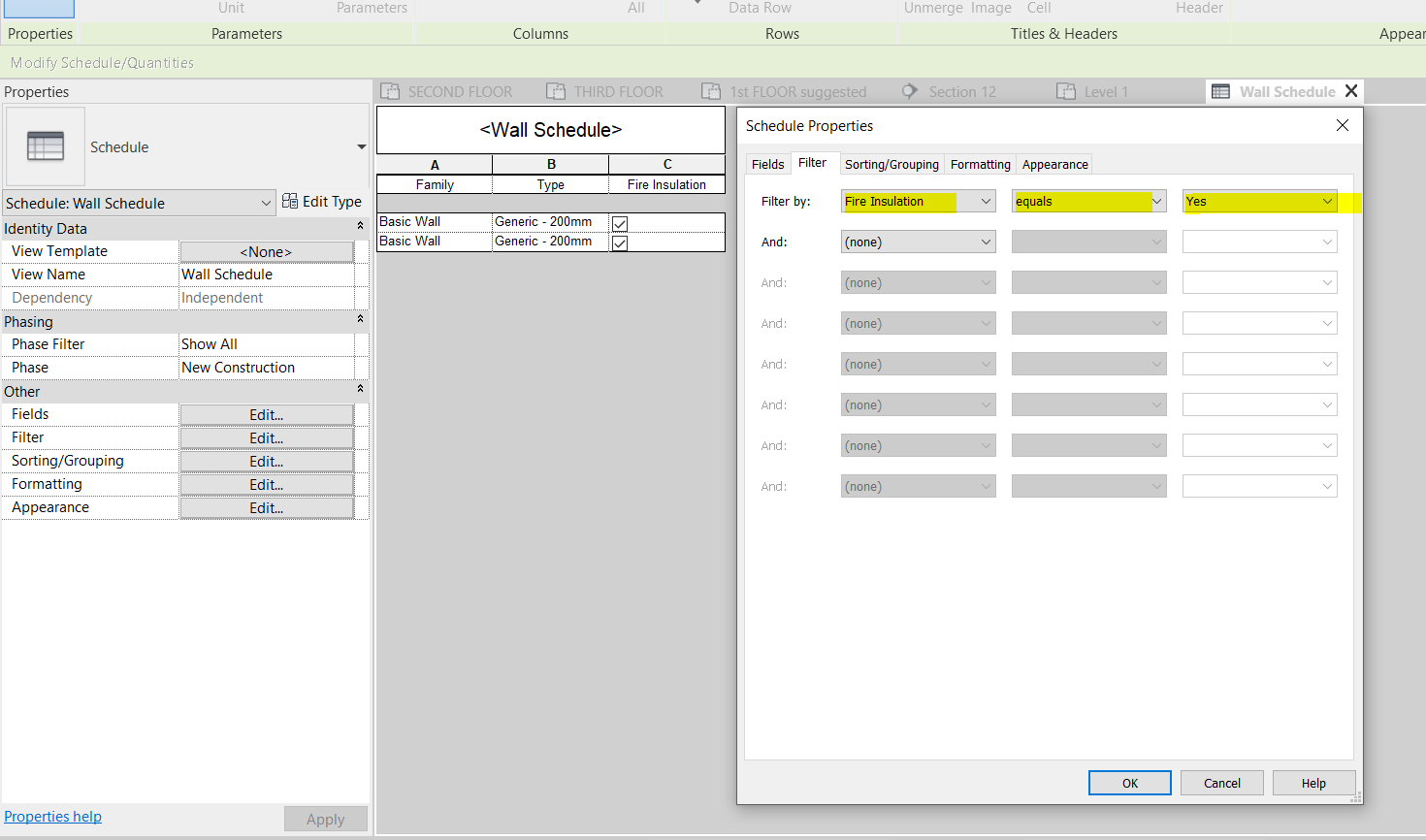Open the Properties help link

click(52, 816)
